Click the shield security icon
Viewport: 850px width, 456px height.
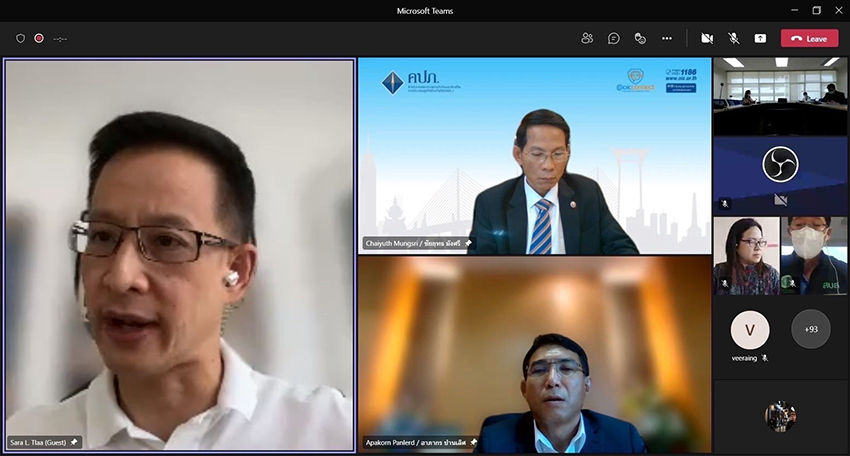[x=20, y=38]
